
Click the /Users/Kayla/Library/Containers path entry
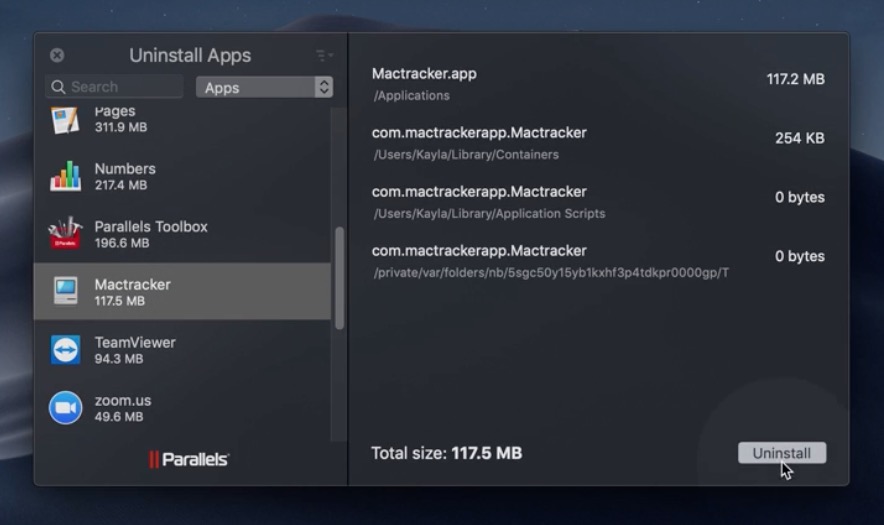pos(466,155)
